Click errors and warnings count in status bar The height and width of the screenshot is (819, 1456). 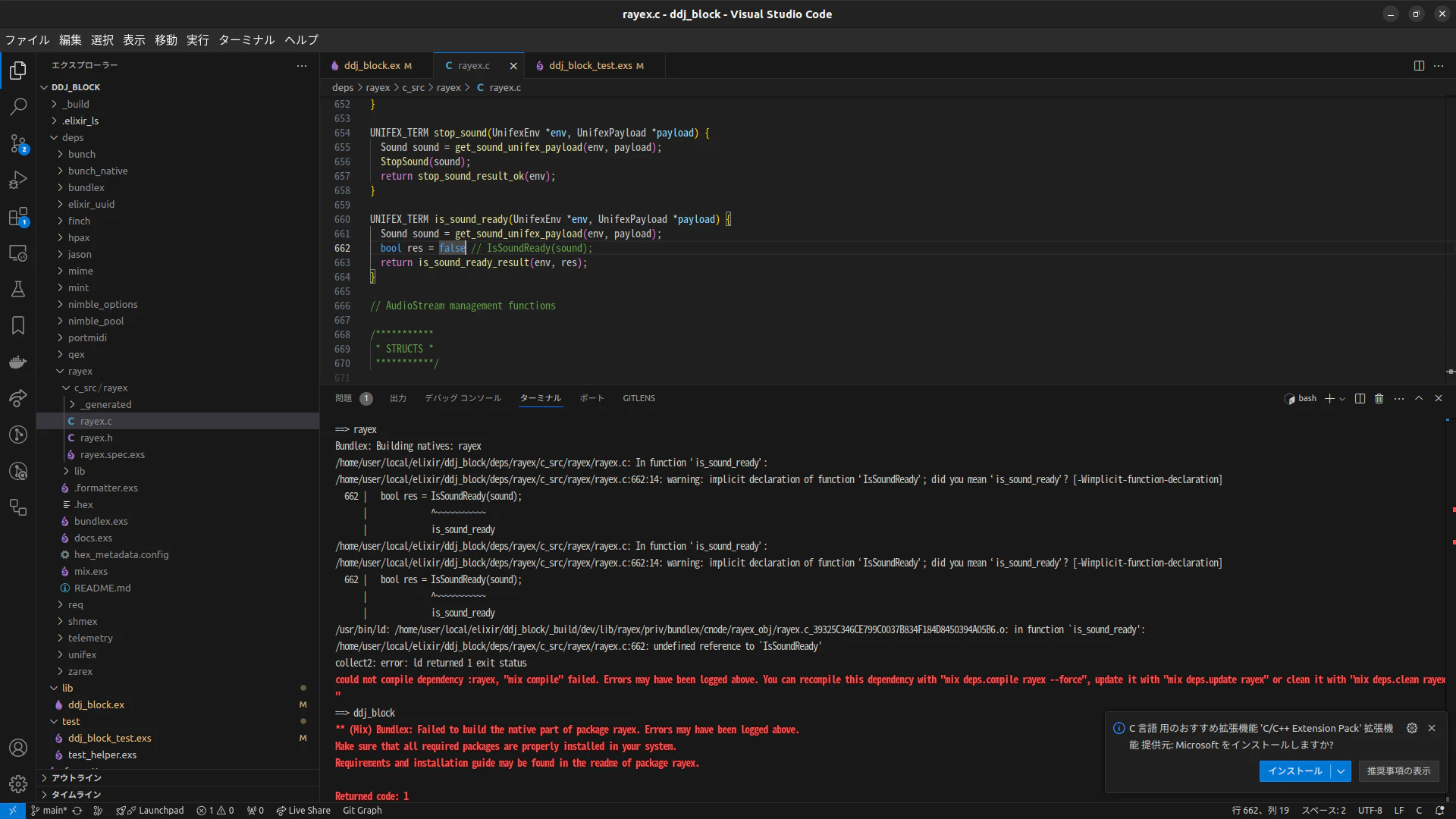click(215, 811)
